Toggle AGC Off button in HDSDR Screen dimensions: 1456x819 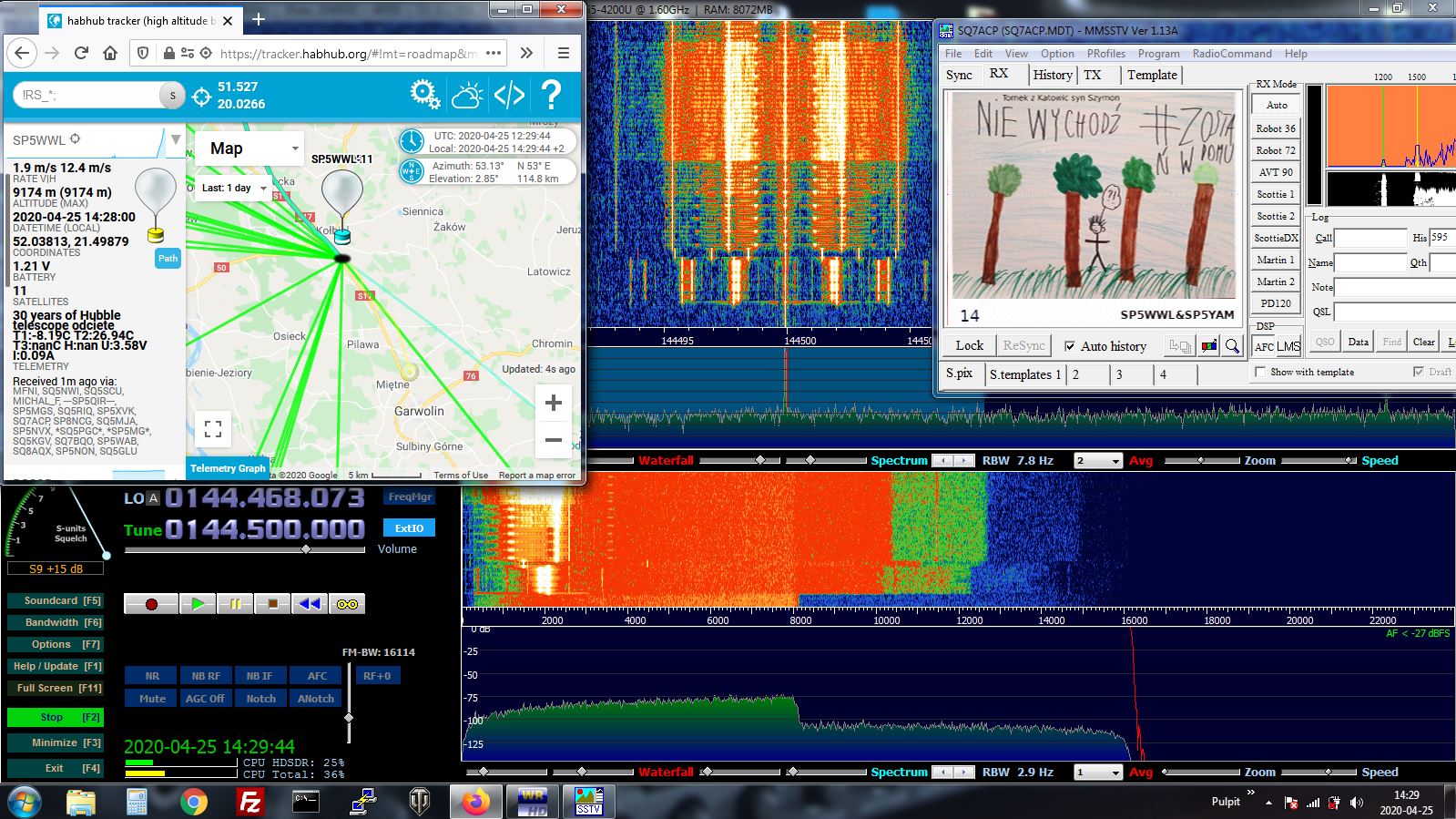(205, 699)
